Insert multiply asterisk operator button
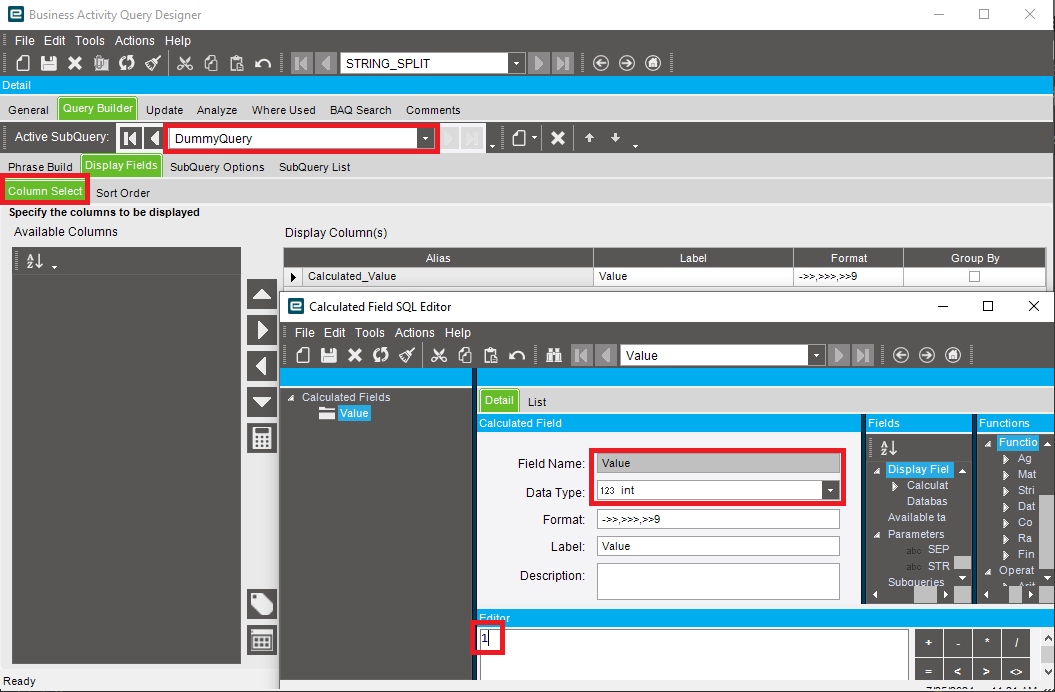 [987, 643]
